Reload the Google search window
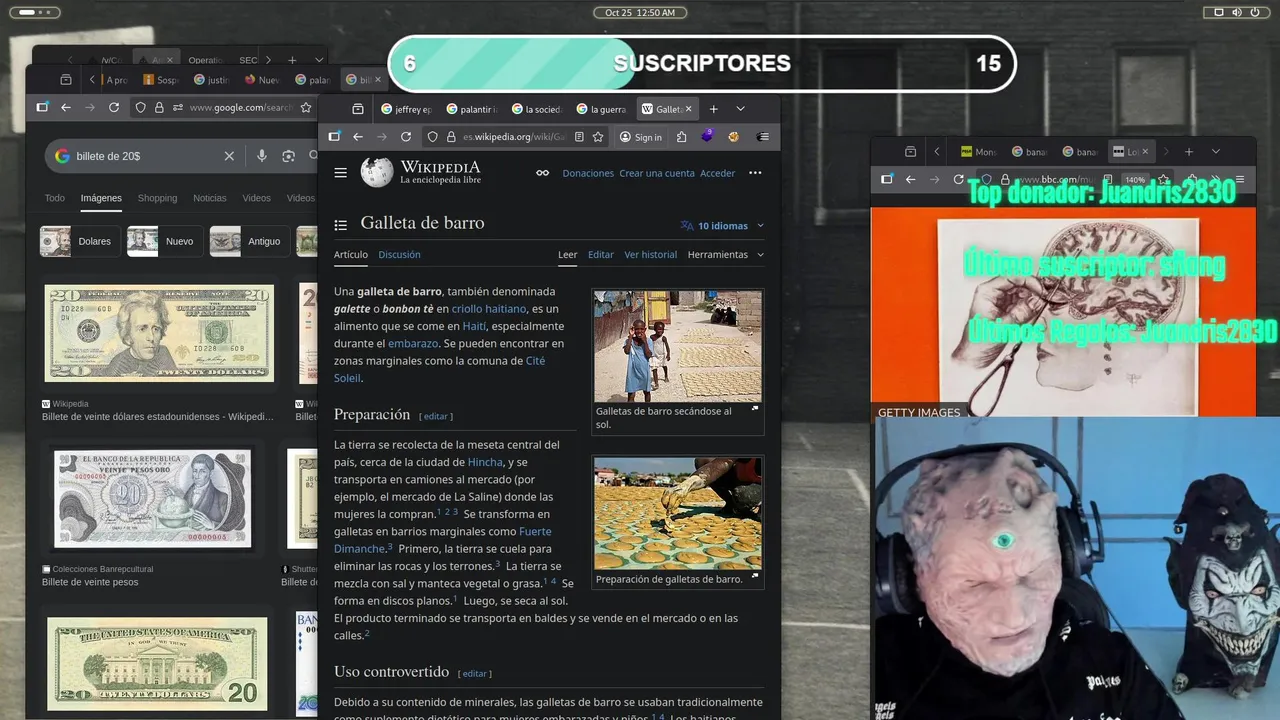The height and width of the screenshot is (720, 1280). coord(114,107)
